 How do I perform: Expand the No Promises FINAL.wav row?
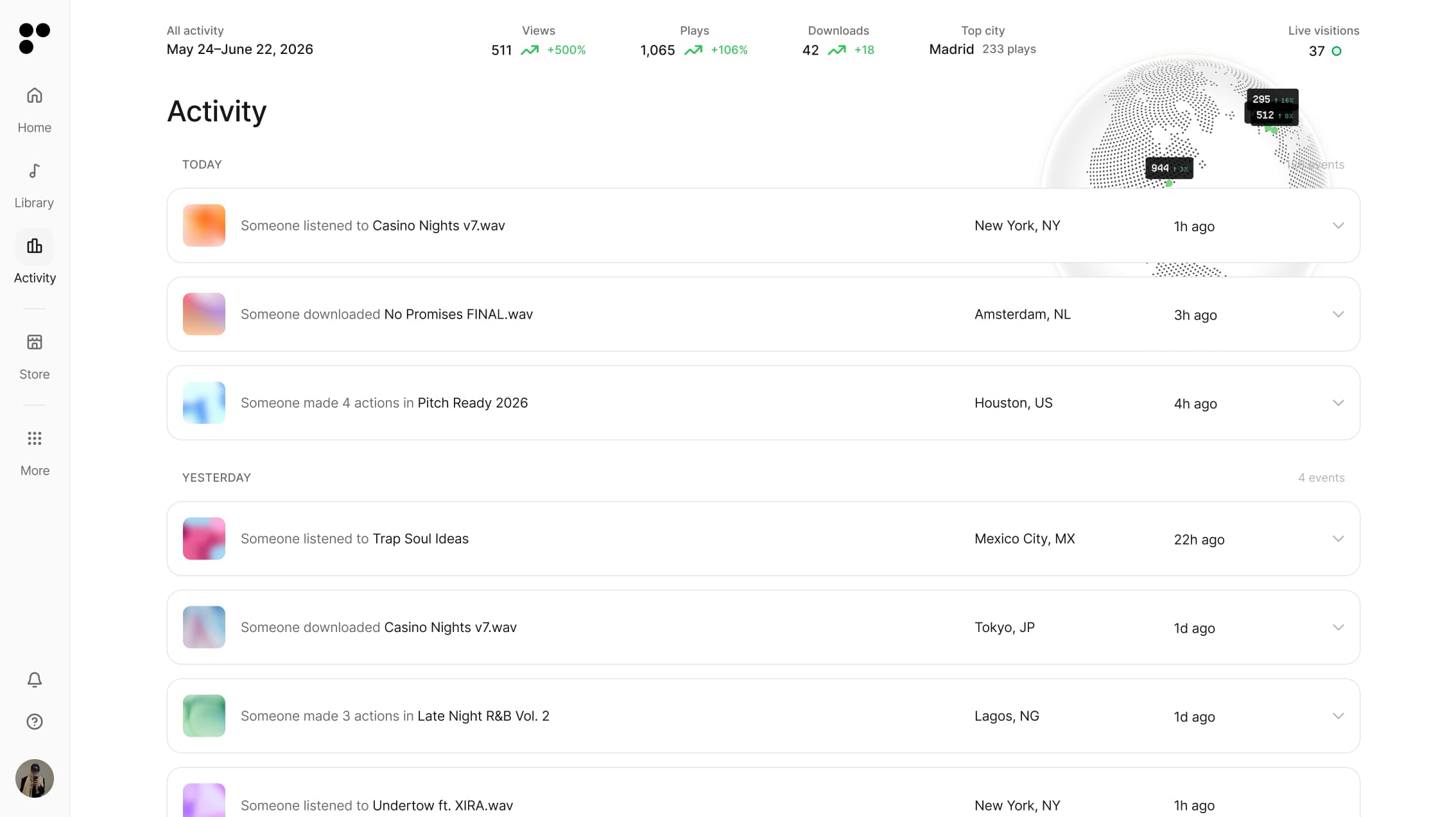click(1338, 314)
